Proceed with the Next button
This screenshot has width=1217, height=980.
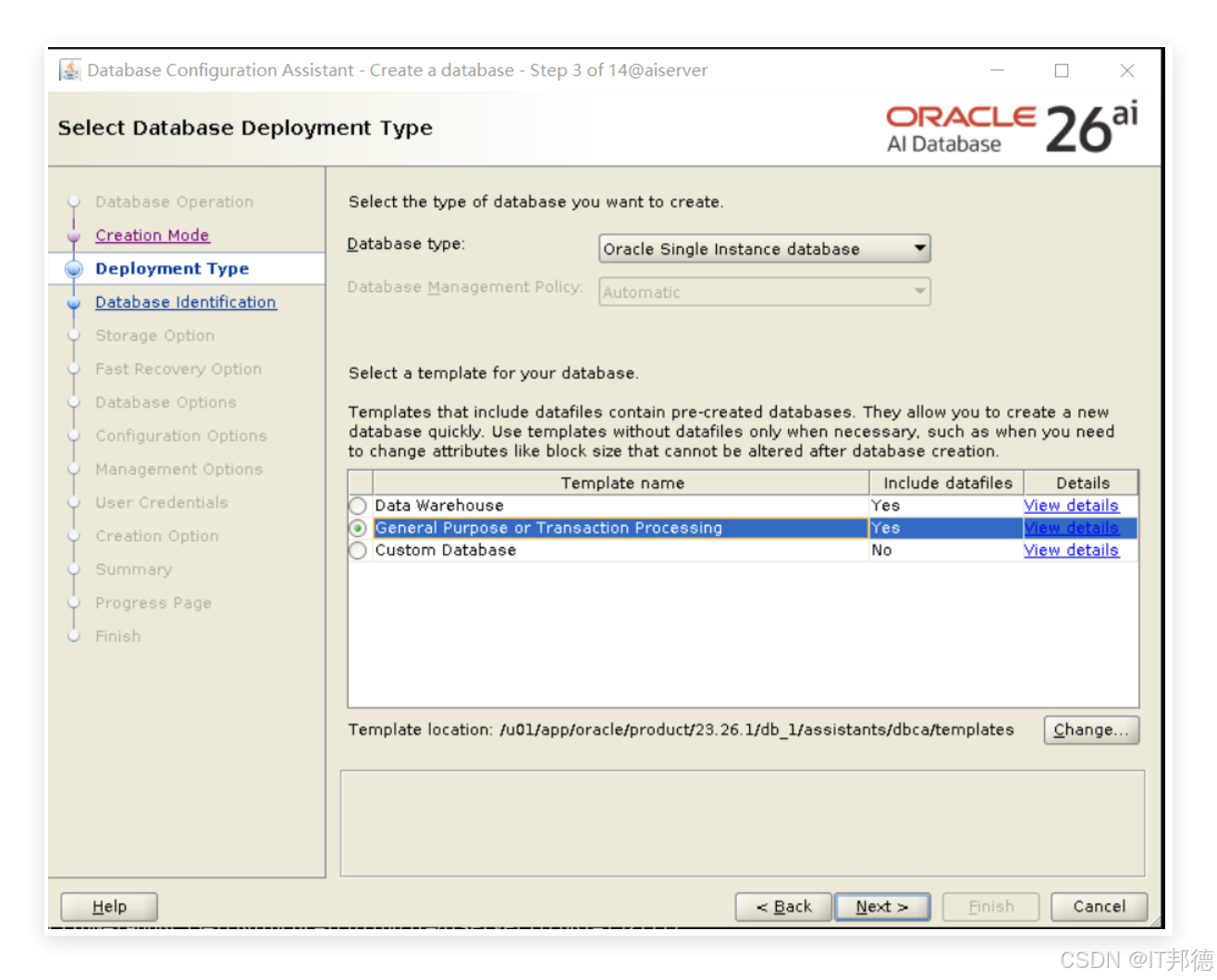[x=882, y=907]
